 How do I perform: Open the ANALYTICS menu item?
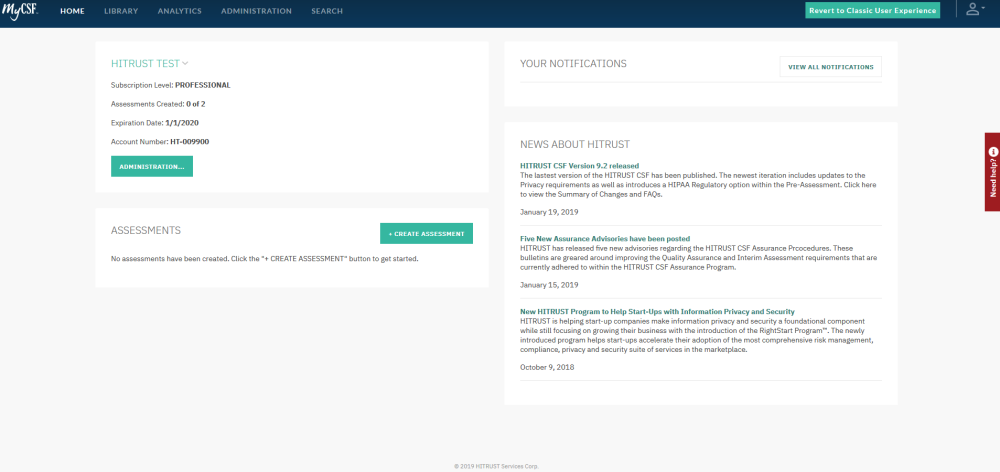tap(180, 11)
